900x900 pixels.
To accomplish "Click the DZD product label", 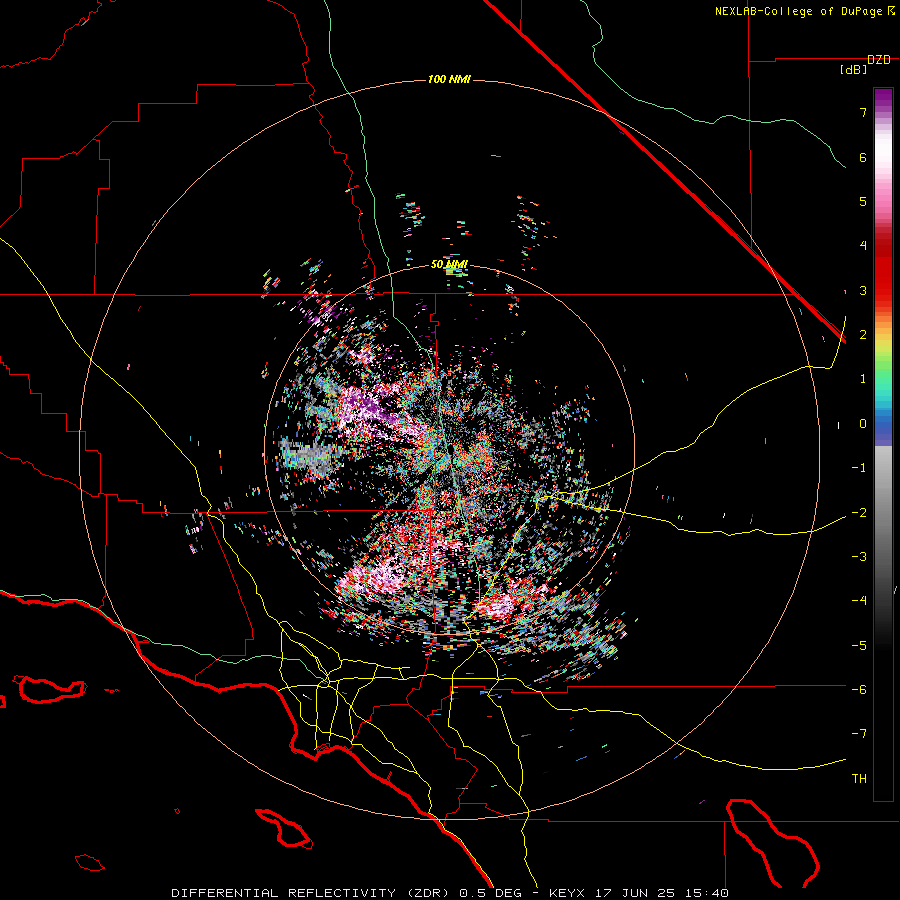I will (x=878, y=59).
